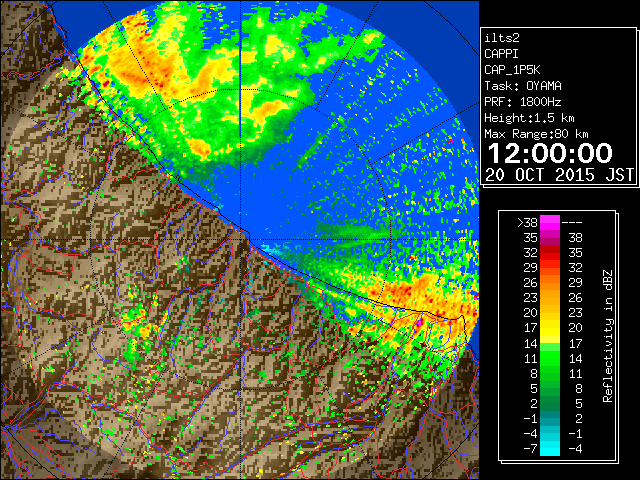The width and height of the screenshot is (640, 480).
Task: Pick the bright green 11–14 legend band
Action: [550, 358]
